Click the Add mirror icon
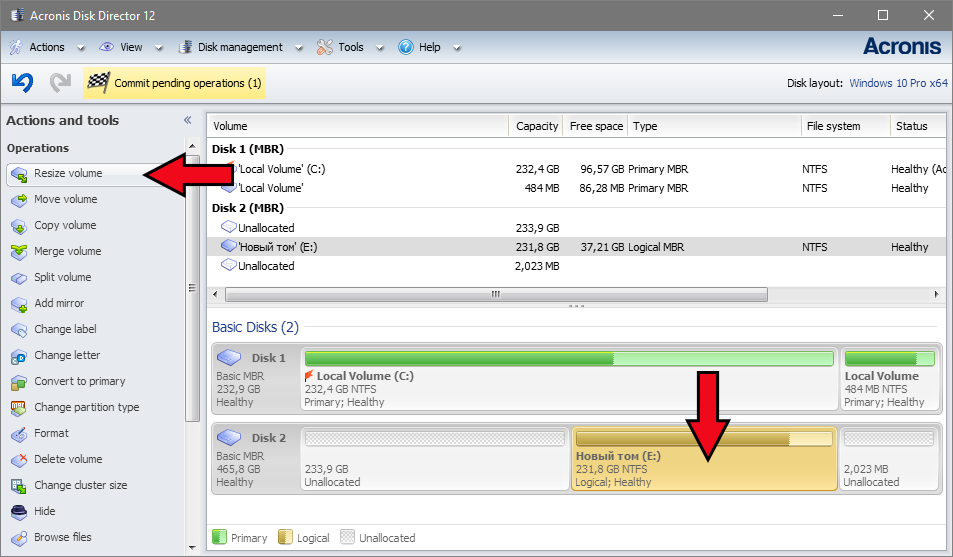The width and height of the screenshot is (953, 557). pyautogui.click(x=18, y=304)
